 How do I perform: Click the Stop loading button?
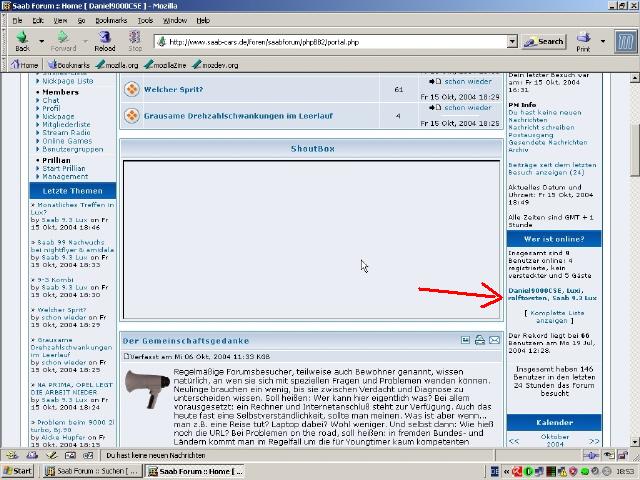point(135,41)
